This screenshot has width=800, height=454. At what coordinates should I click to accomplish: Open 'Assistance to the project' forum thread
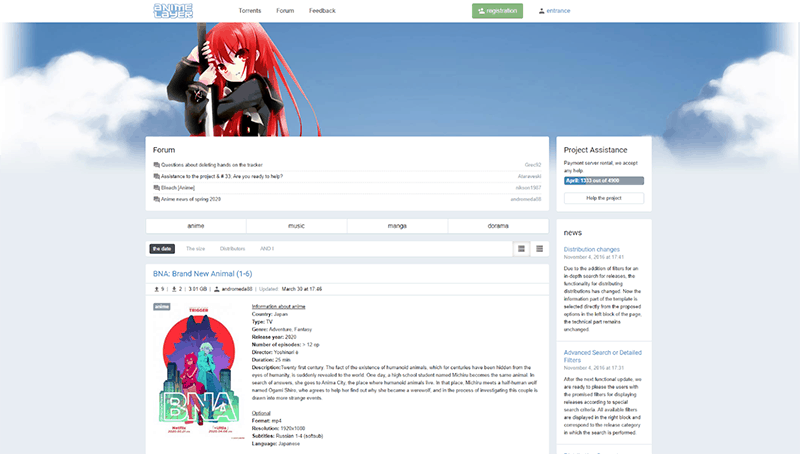[x=221, y=176]
